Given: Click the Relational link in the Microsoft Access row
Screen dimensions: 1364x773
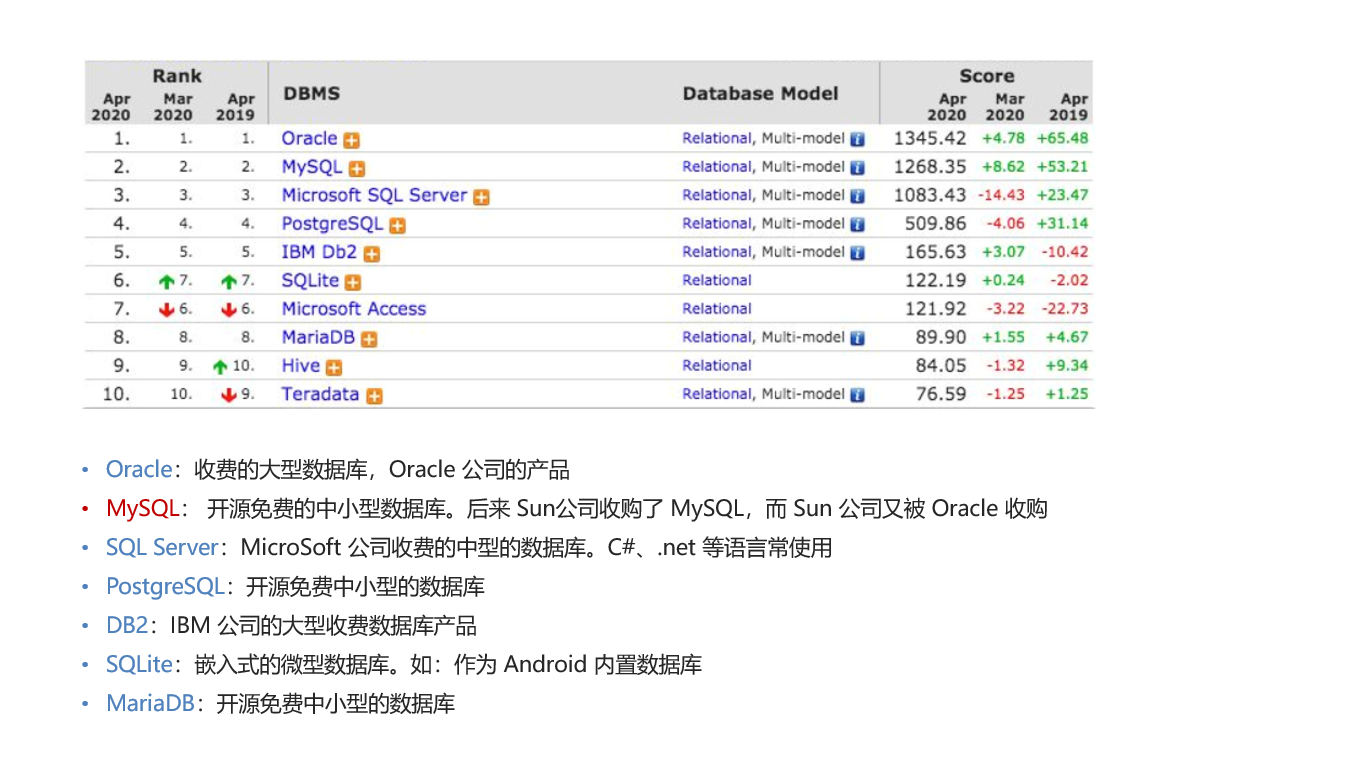Looking at the screenshot, I should point(717,309).
